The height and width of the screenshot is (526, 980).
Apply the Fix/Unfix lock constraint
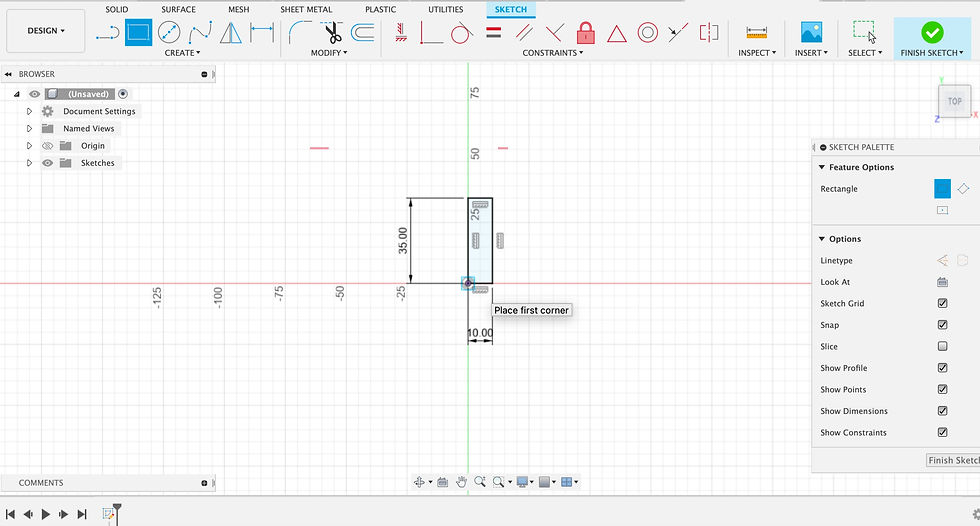586,32
